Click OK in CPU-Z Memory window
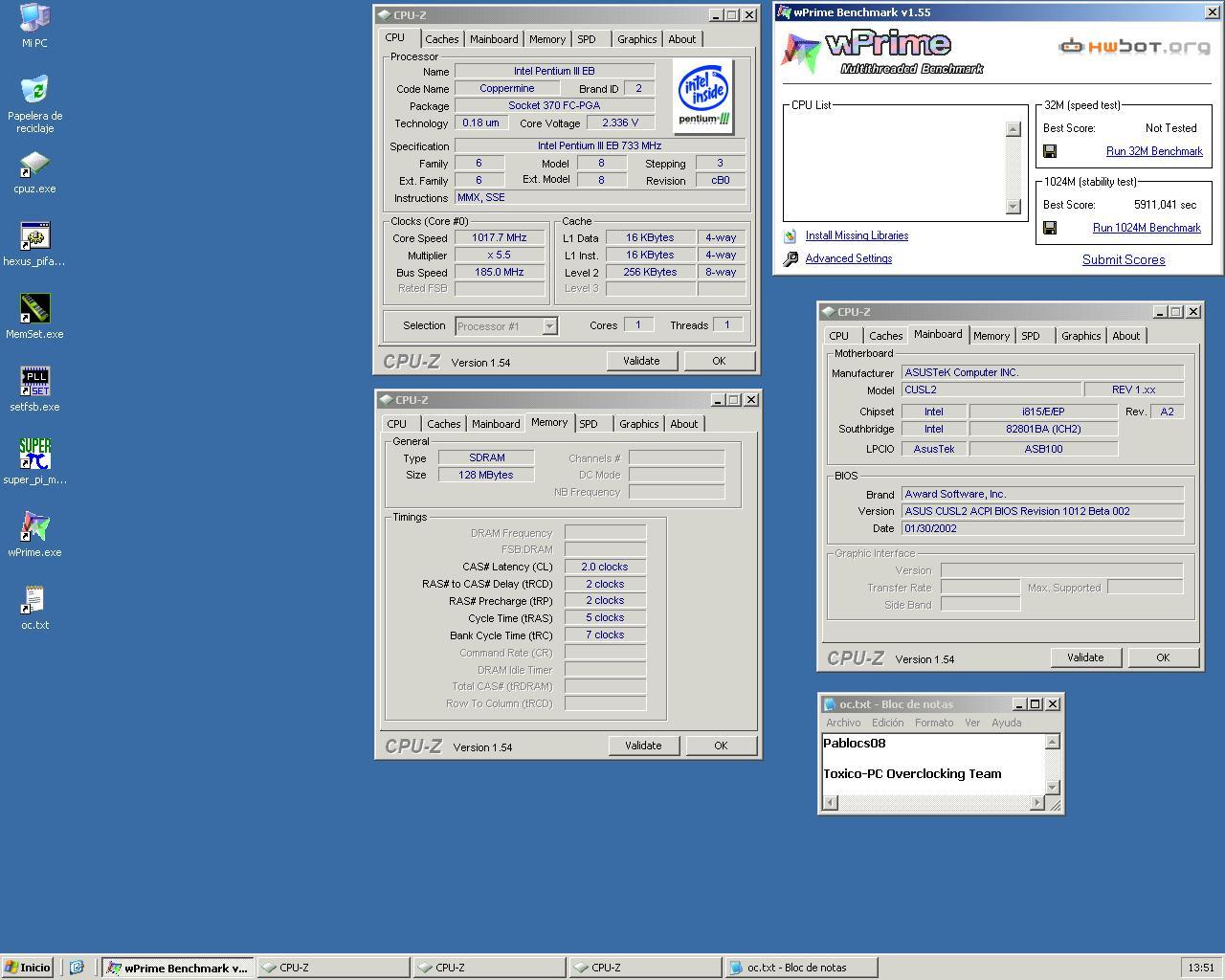Screen dimensions: 1225x980 [x=721, y=746]
